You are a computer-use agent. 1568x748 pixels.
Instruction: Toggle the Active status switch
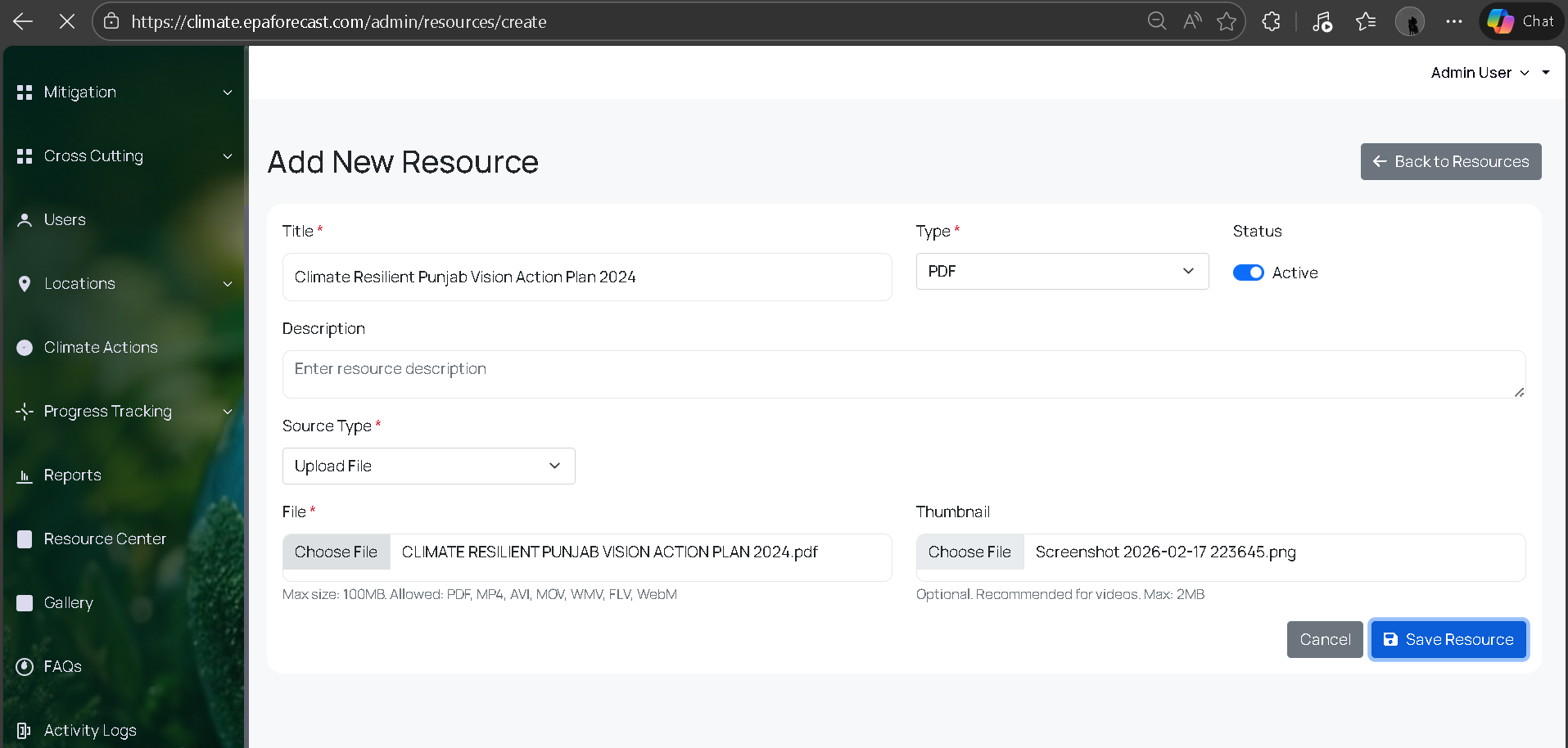1248,273
